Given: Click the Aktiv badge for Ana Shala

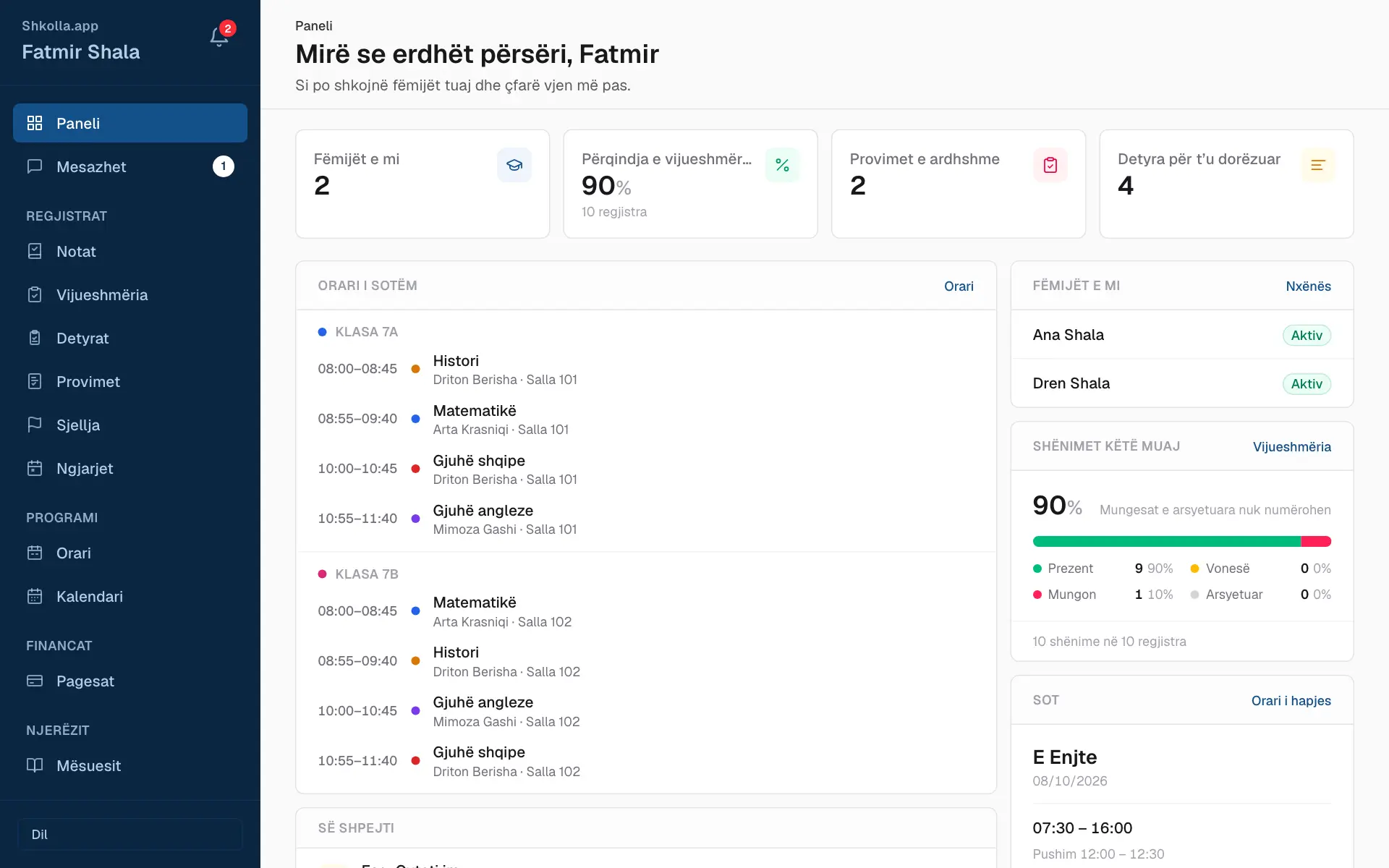Looking at the screenshot, I should pos(1307,335).
